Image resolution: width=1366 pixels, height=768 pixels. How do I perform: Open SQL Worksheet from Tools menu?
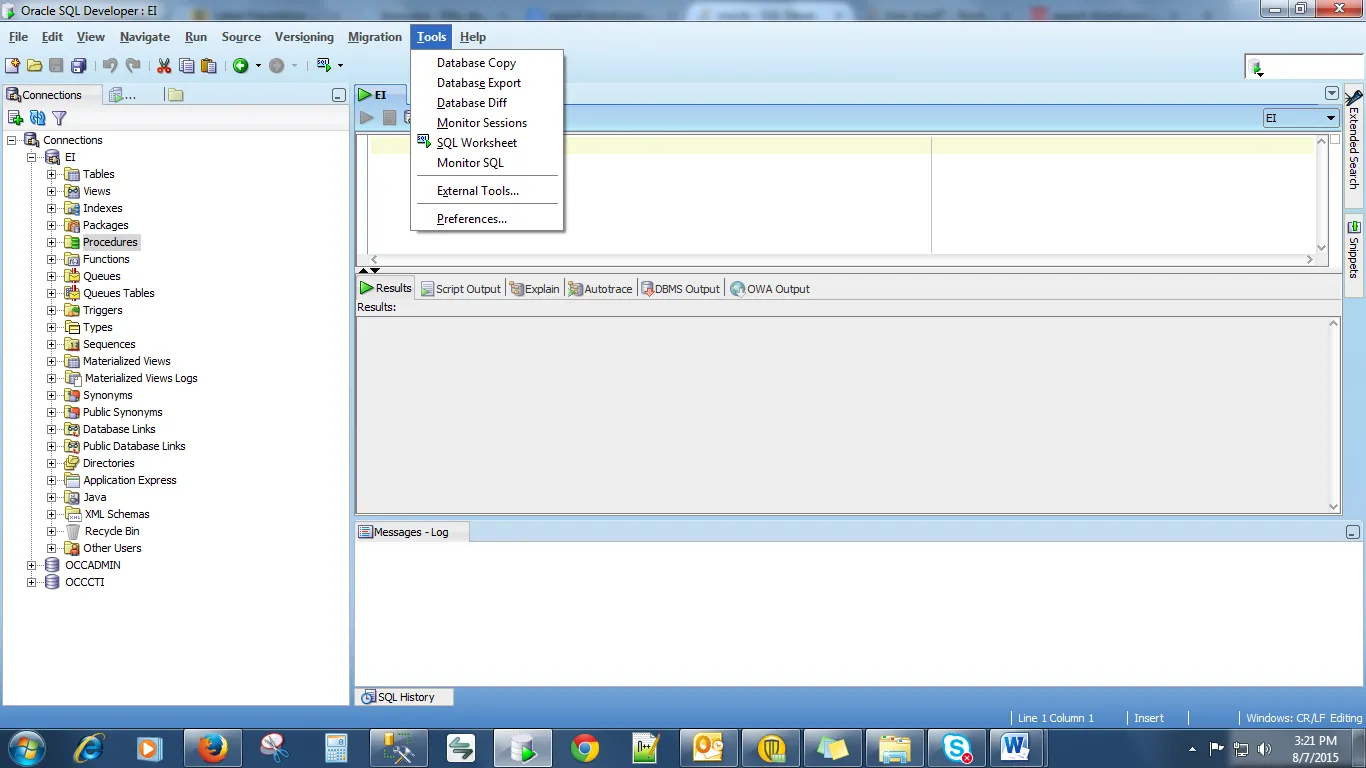487,143
